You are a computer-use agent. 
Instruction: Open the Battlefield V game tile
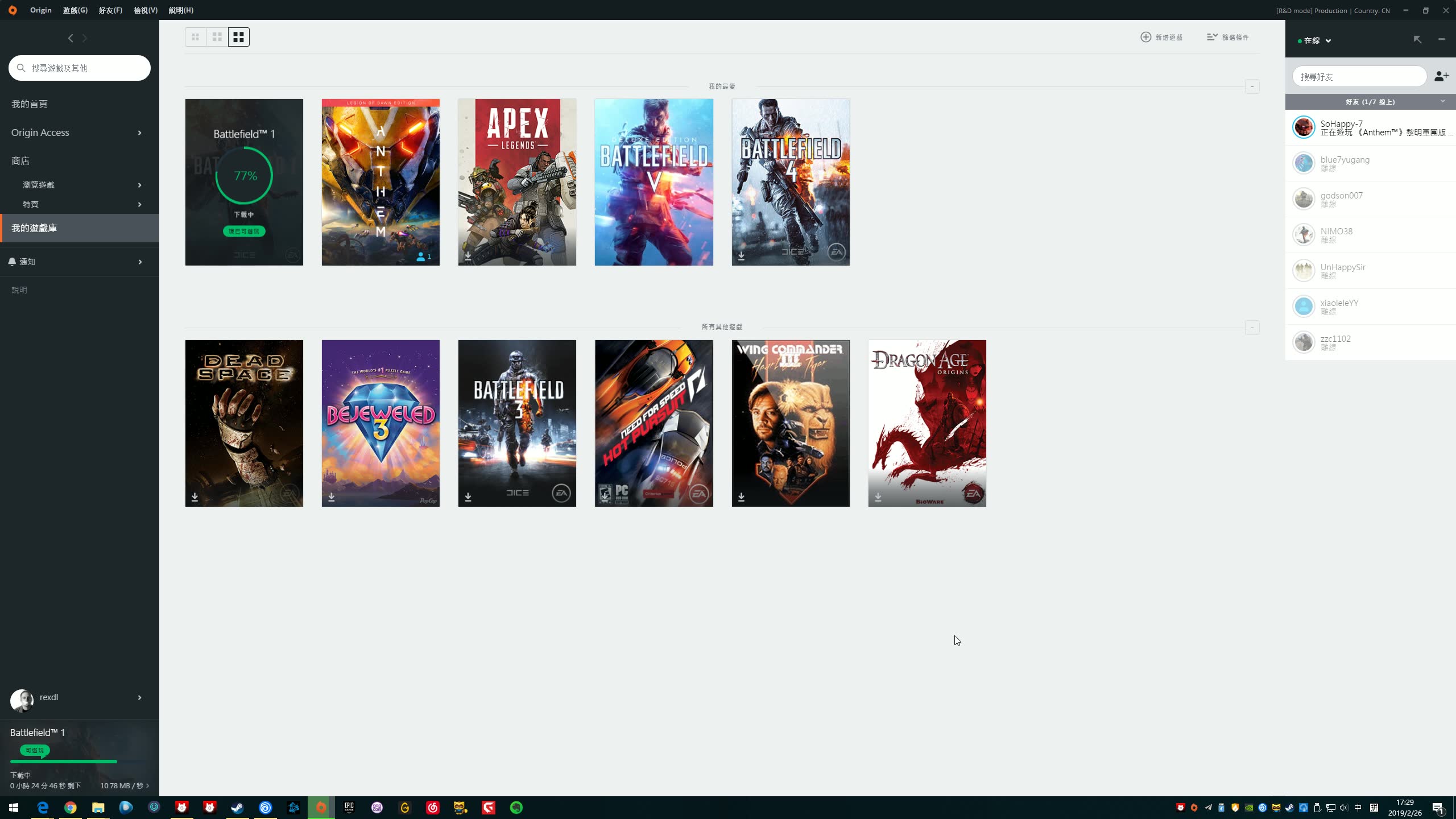tap(654, 182)
